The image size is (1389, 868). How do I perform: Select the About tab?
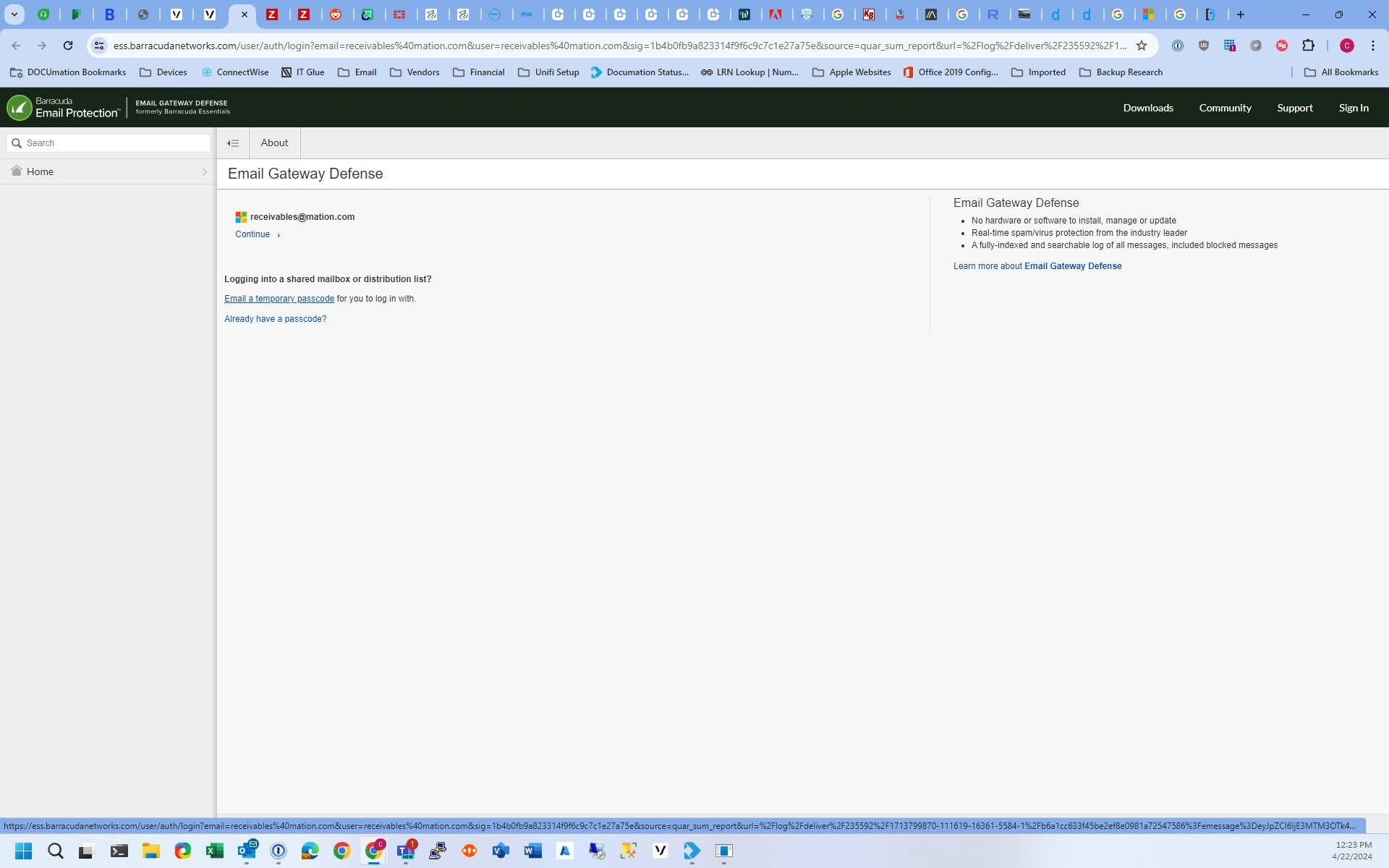(274, 143)
